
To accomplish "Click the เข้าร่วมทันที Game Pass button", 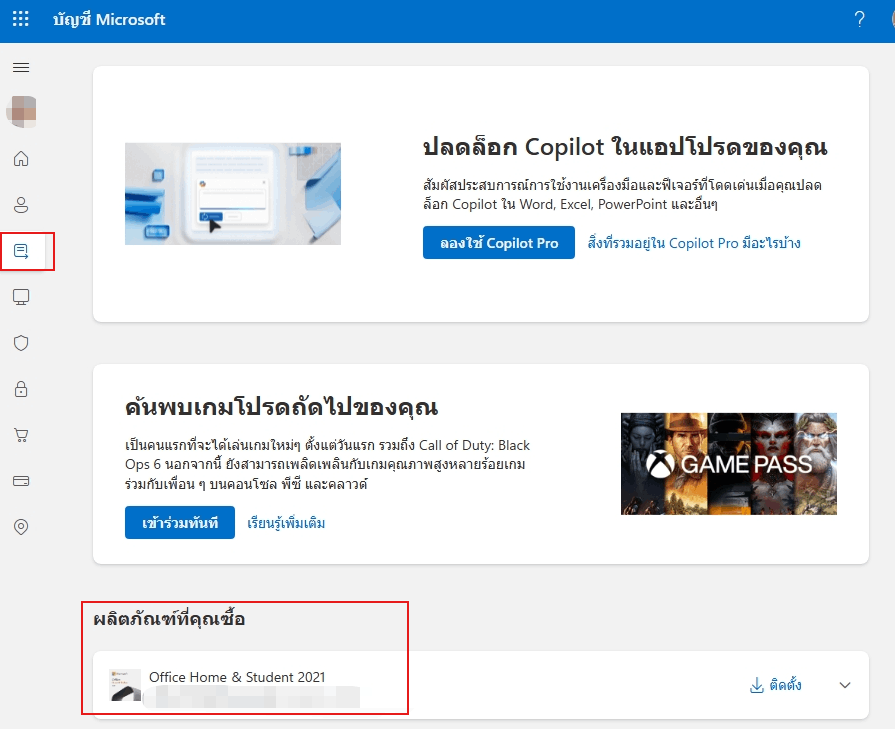I will click(180, 522).
